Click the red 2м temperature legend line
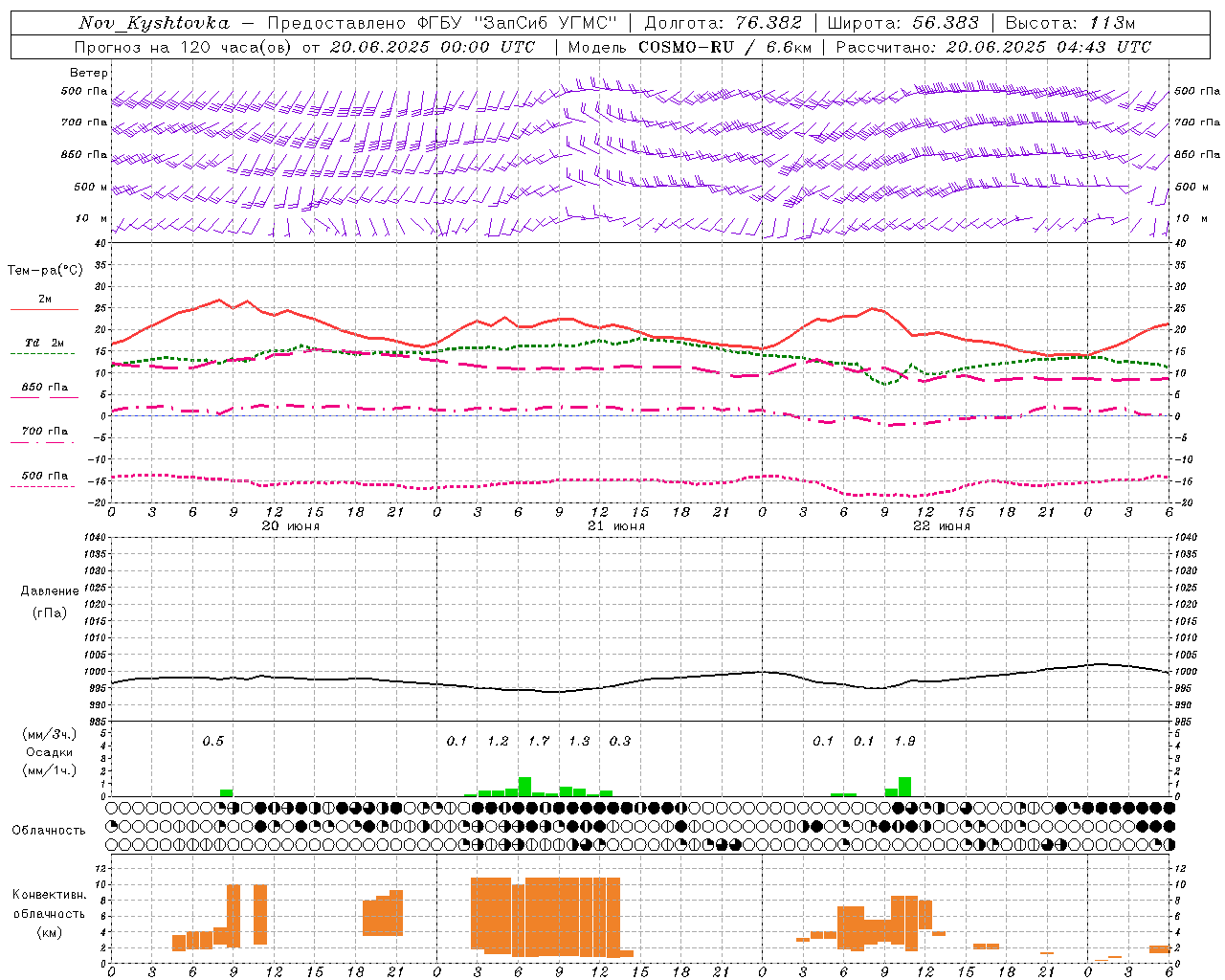This screenshot has width=1225, height=980. coord(44,309)
